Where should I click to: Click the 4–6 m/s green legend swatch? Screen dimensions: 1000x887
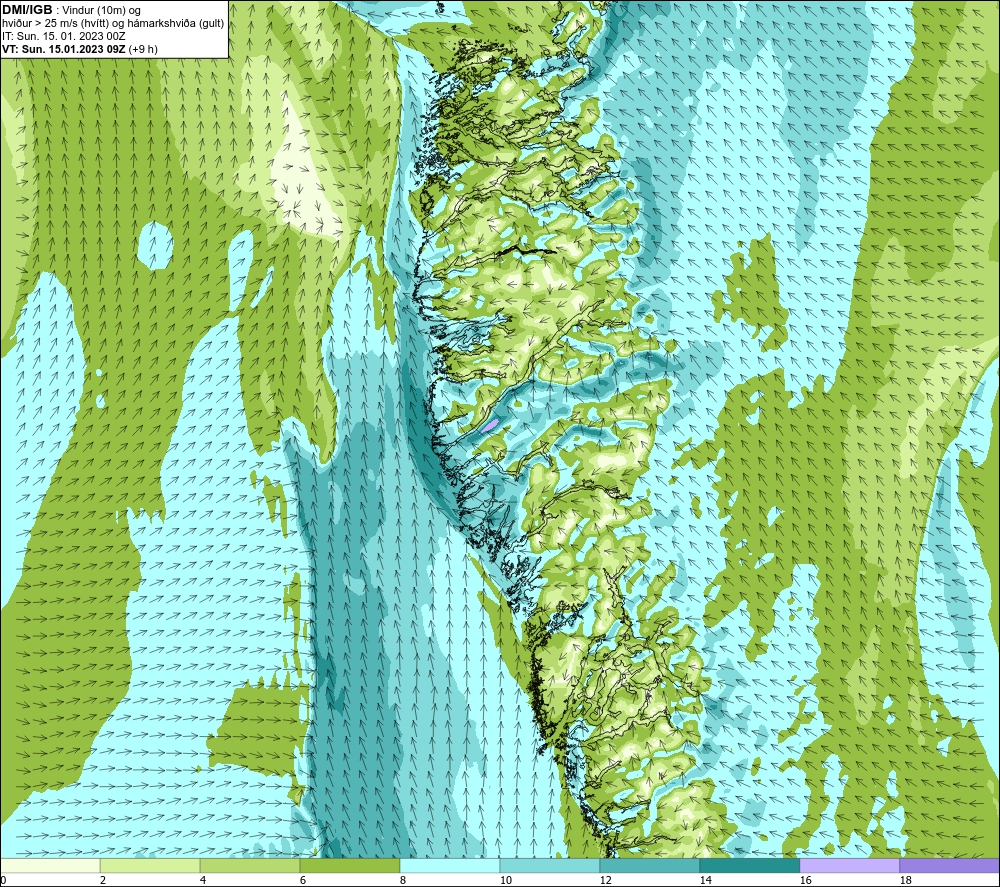point(250,865)
